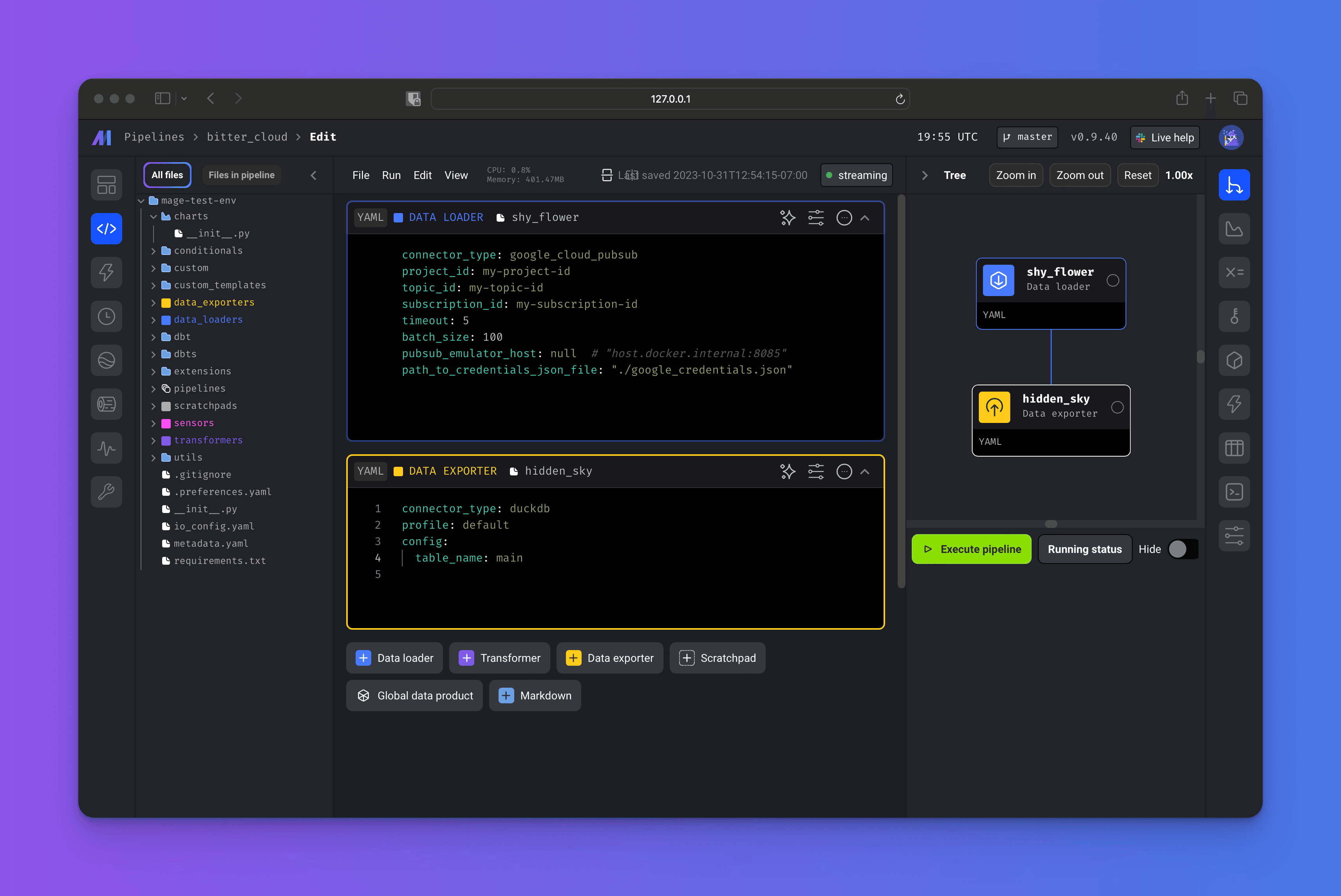
Task: Open more options menu on hidden_sky block
Action: click(x=844, y=471)
